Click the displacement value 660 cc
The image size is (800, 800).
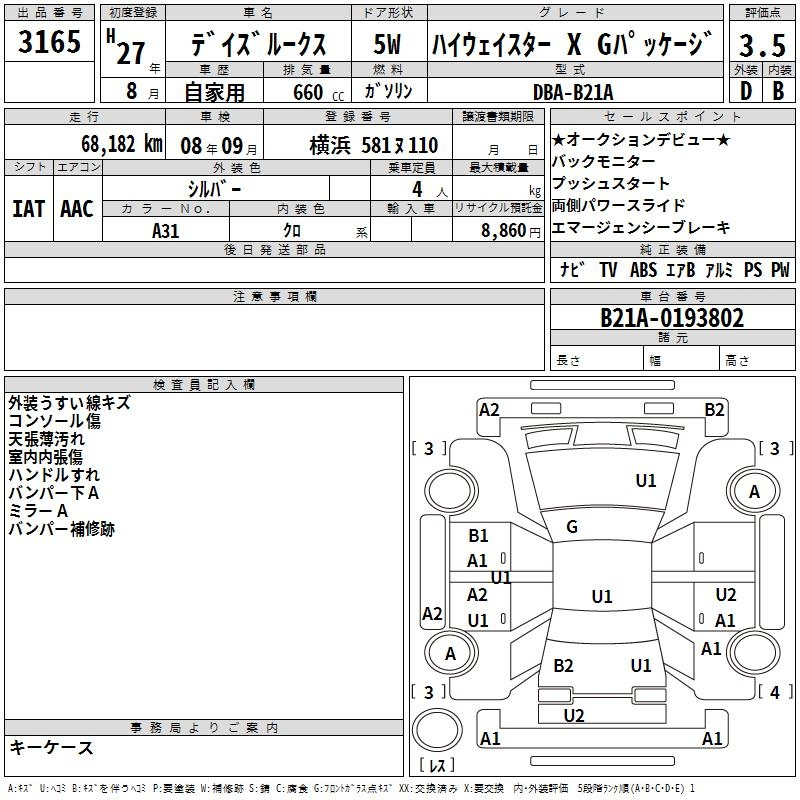(x=318, y=92)
